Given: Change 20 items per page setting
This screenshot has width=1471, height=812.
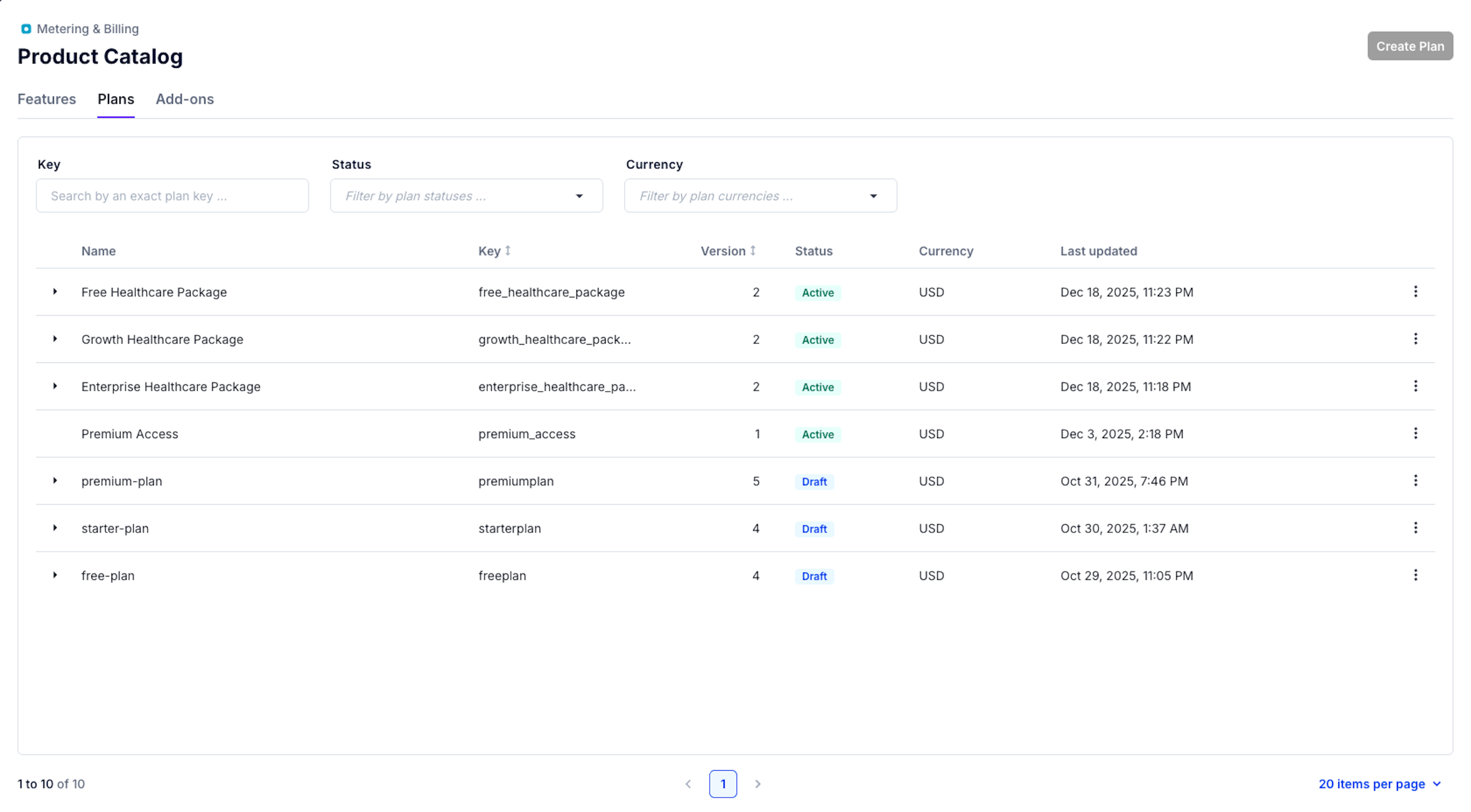Looking at the screenshot, I should tap(1379, 784).
